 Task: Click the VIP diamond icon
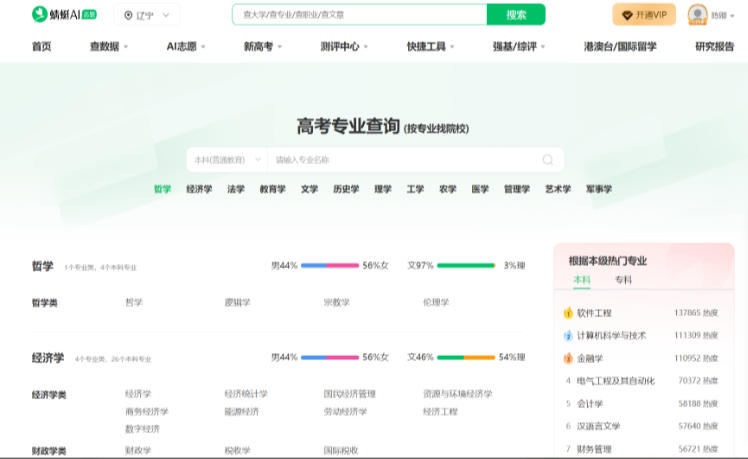627,15
